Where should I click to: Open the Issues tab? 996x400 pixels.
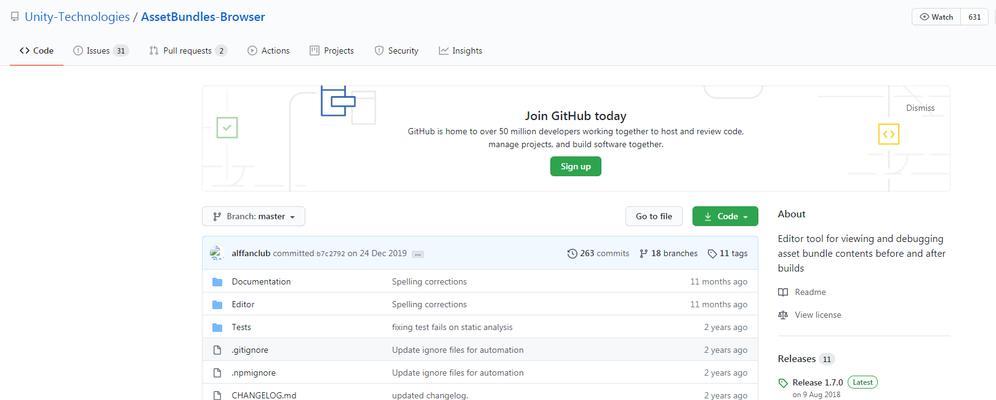click(101, 51)
